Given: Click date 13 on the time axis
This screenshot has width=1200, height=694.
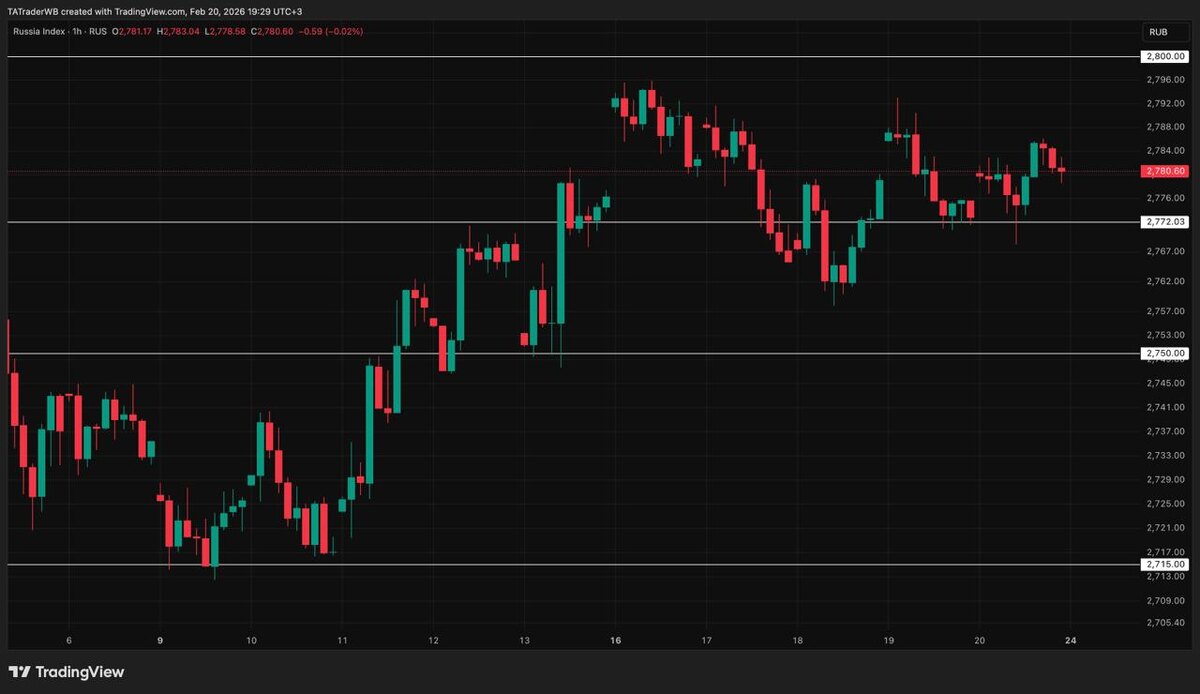Looking at the screenshot, I should [x=524, y=640].
